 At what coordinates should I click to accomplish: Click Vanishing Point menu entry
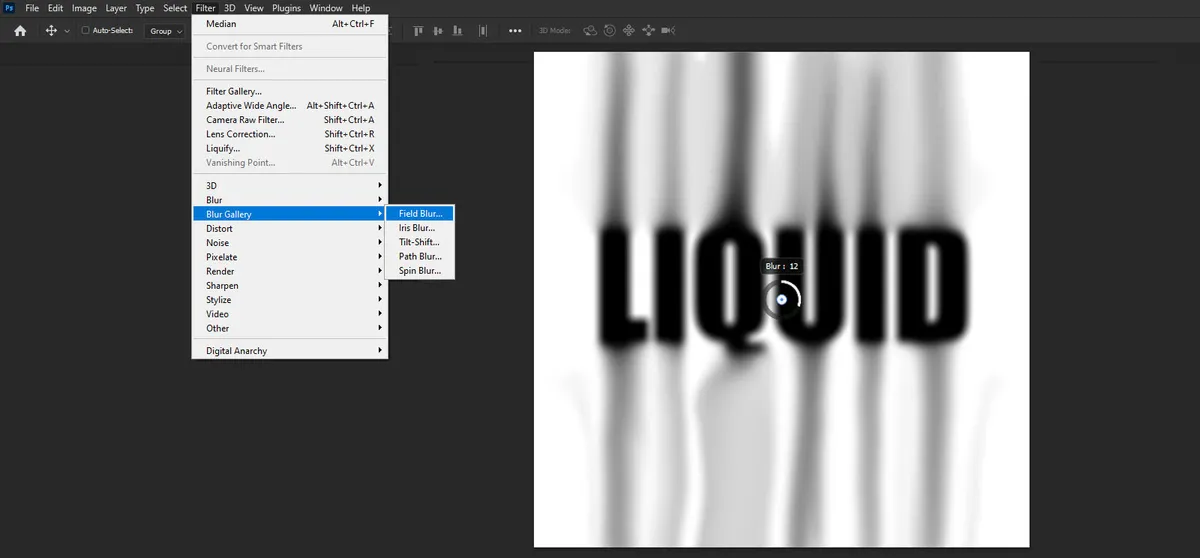point(290,162)
